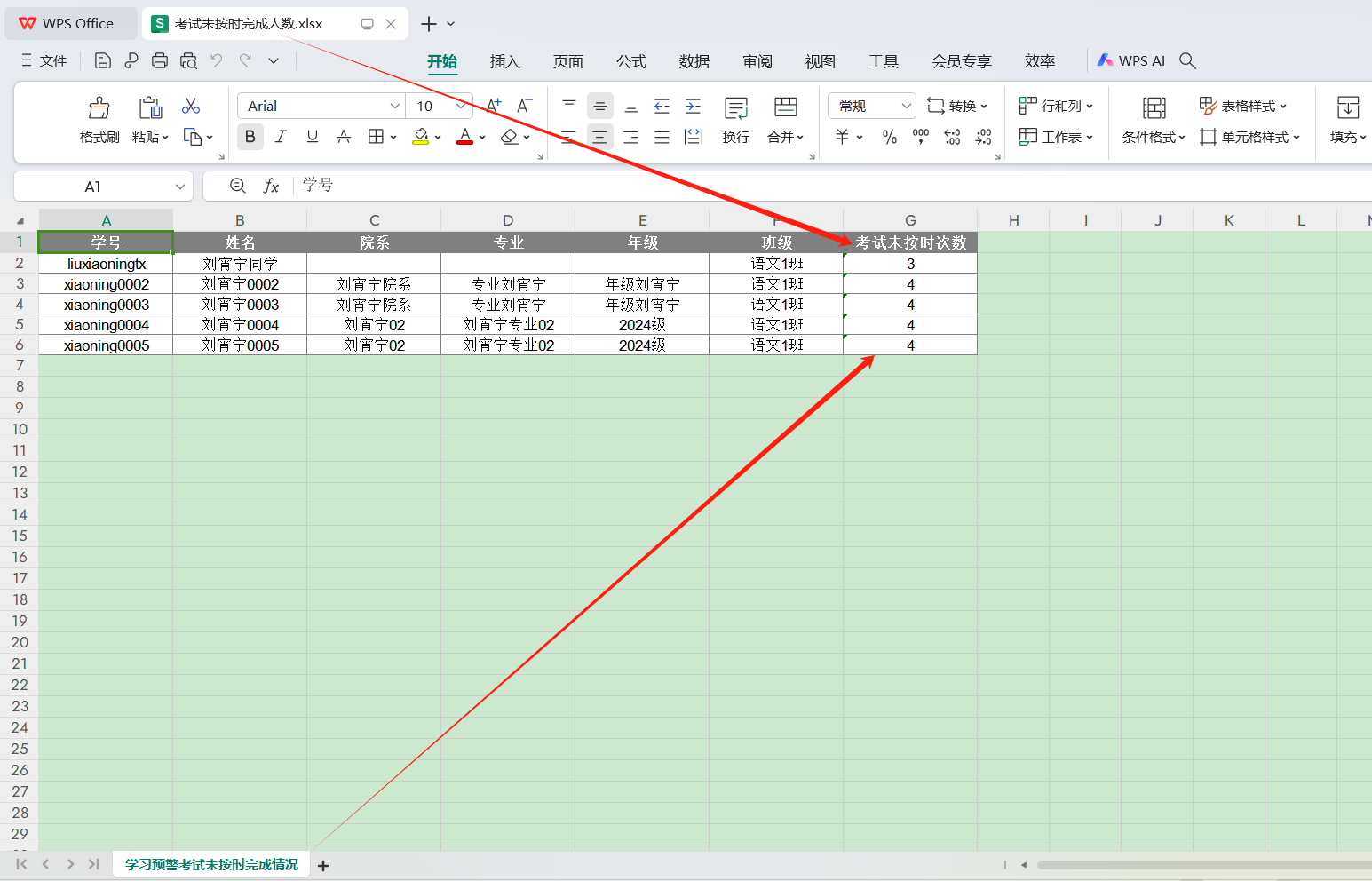Switch to the 插入 (Insert) ribbon tab
The image size is (1372, 881).
click(x=504, y=61)
